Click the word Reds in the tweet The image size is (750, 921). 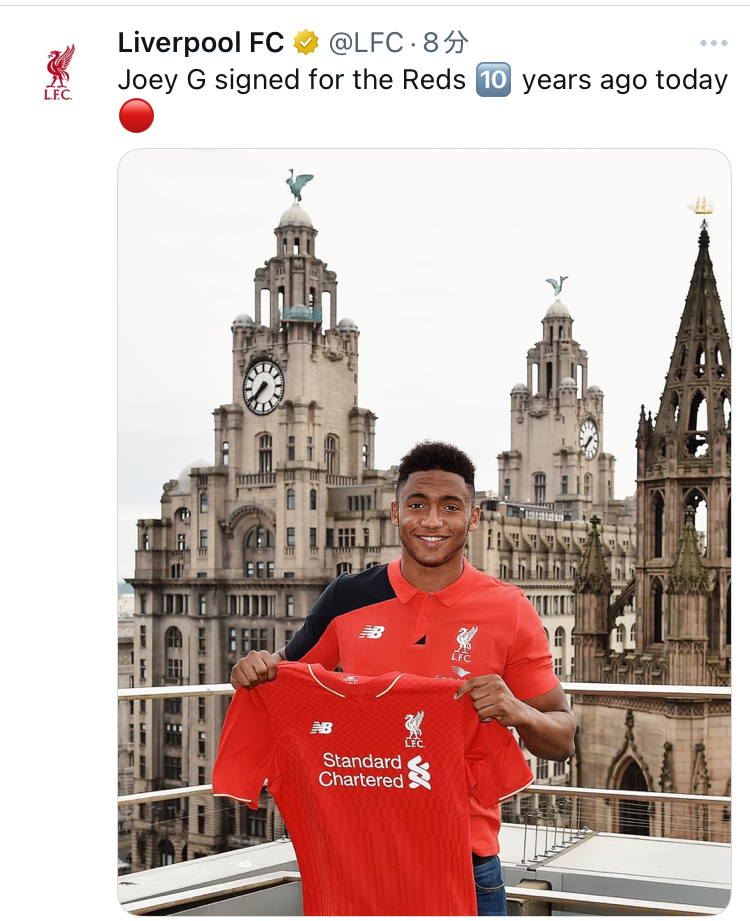coord(434,80)
